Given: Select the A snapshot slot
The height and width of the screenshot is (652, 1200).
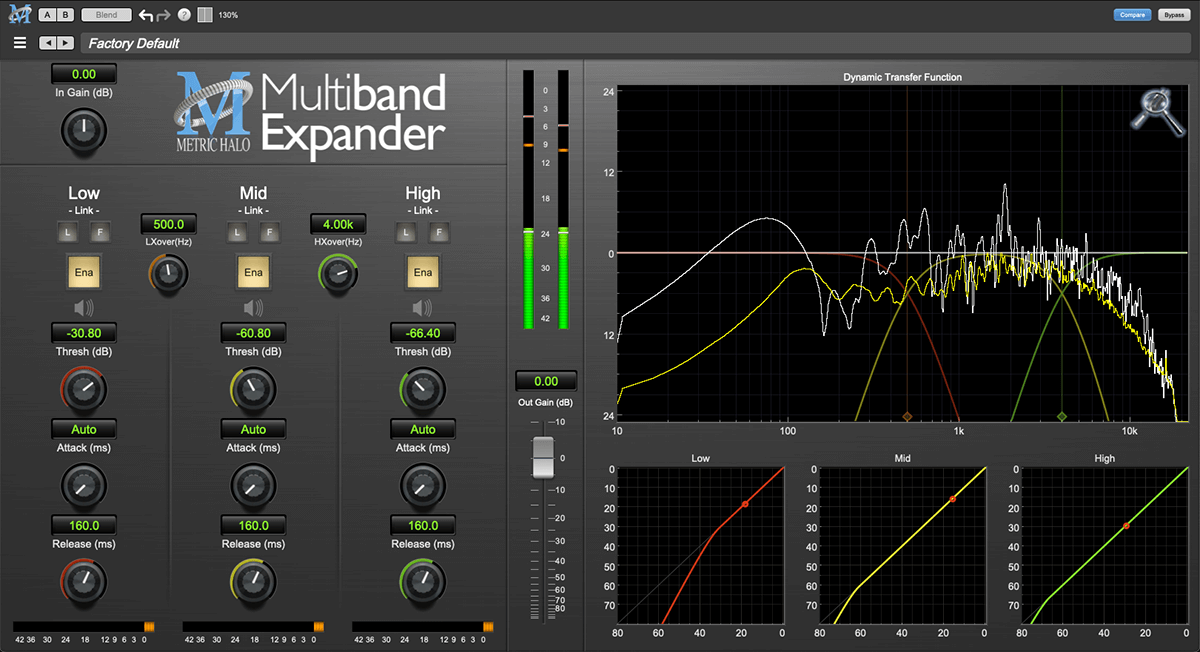Looking at the screenshot, I should pos(46,14).
